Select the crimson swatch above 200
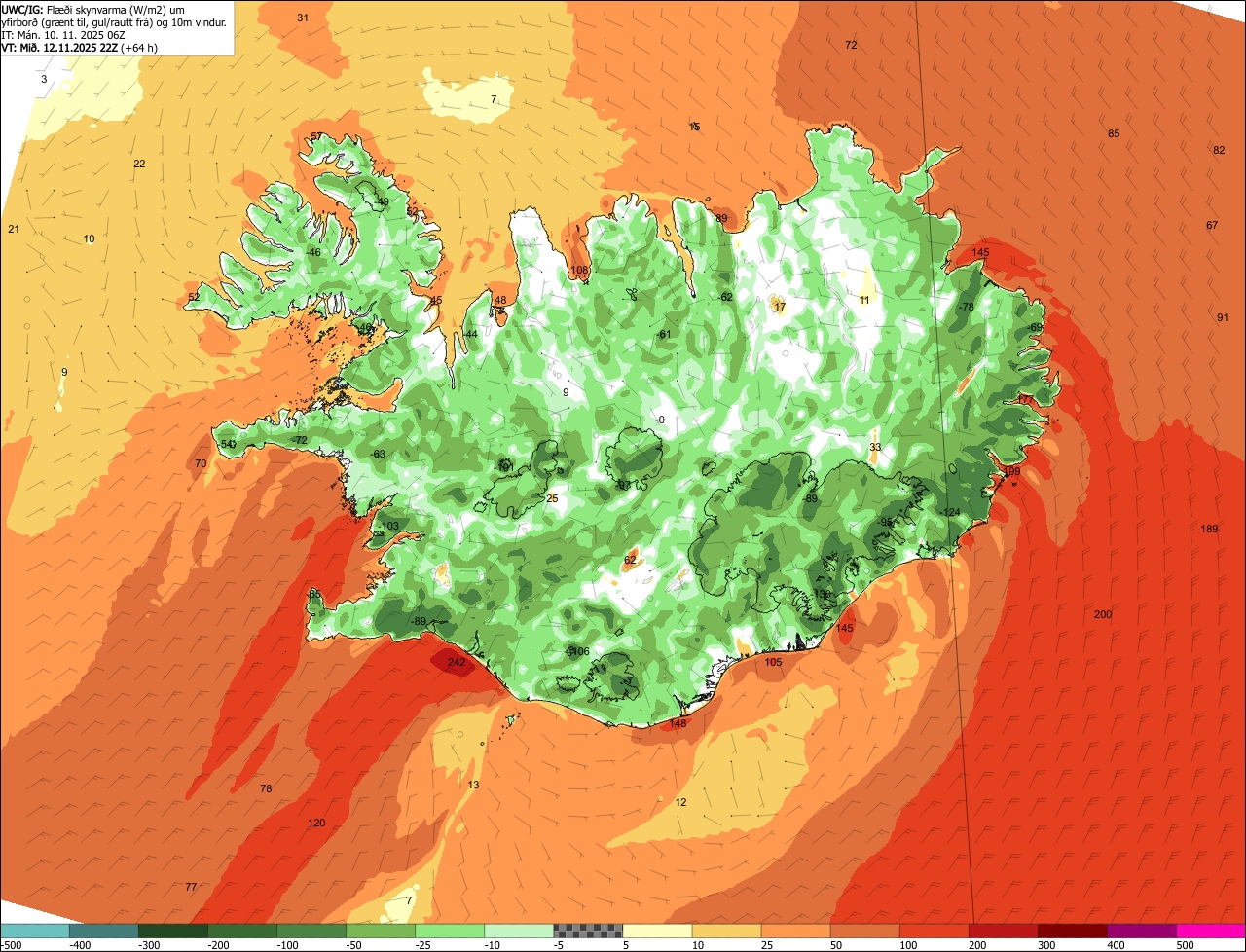 point(1003,931)
